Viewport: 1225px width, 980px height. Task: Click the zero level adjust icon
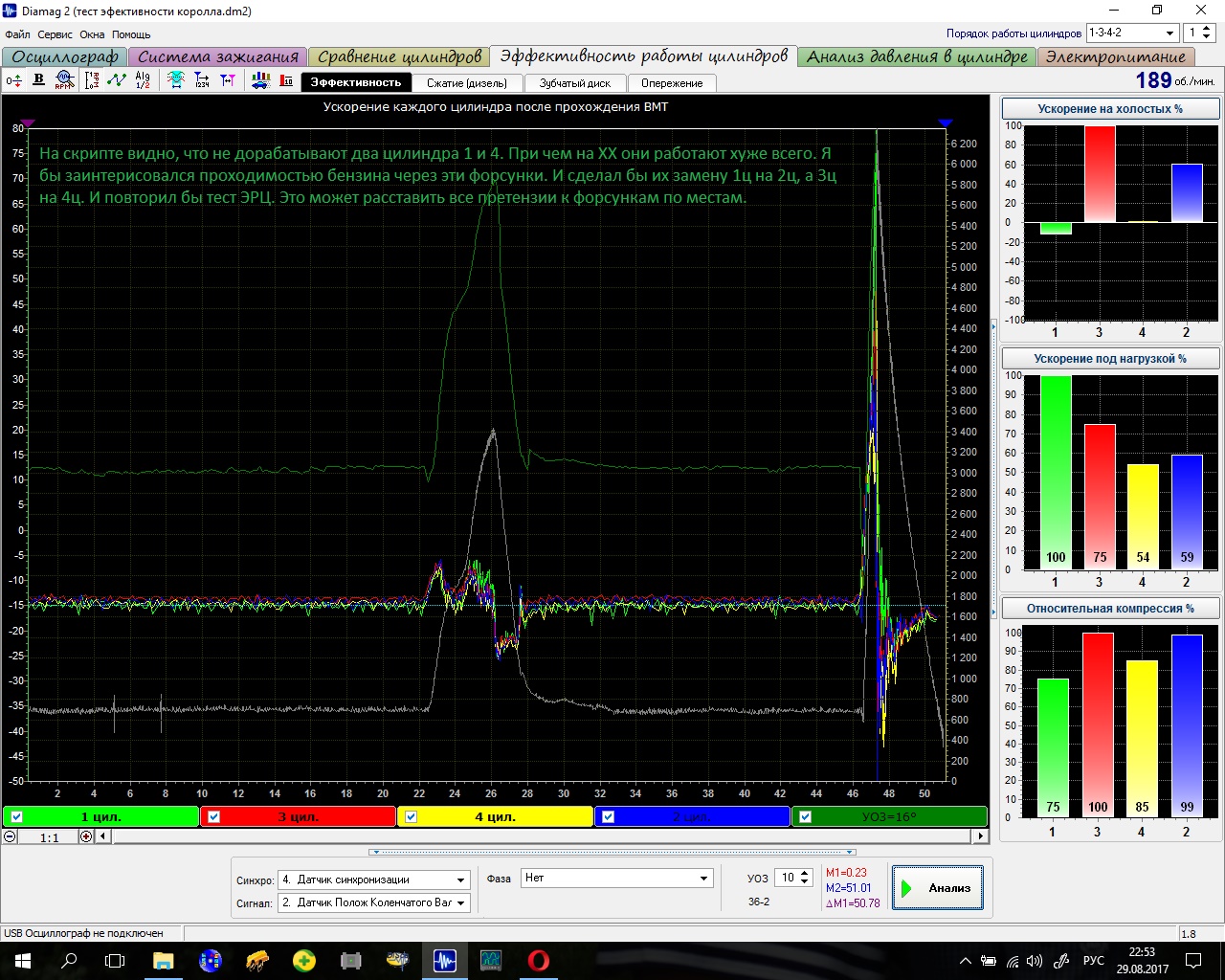[14, 80]
